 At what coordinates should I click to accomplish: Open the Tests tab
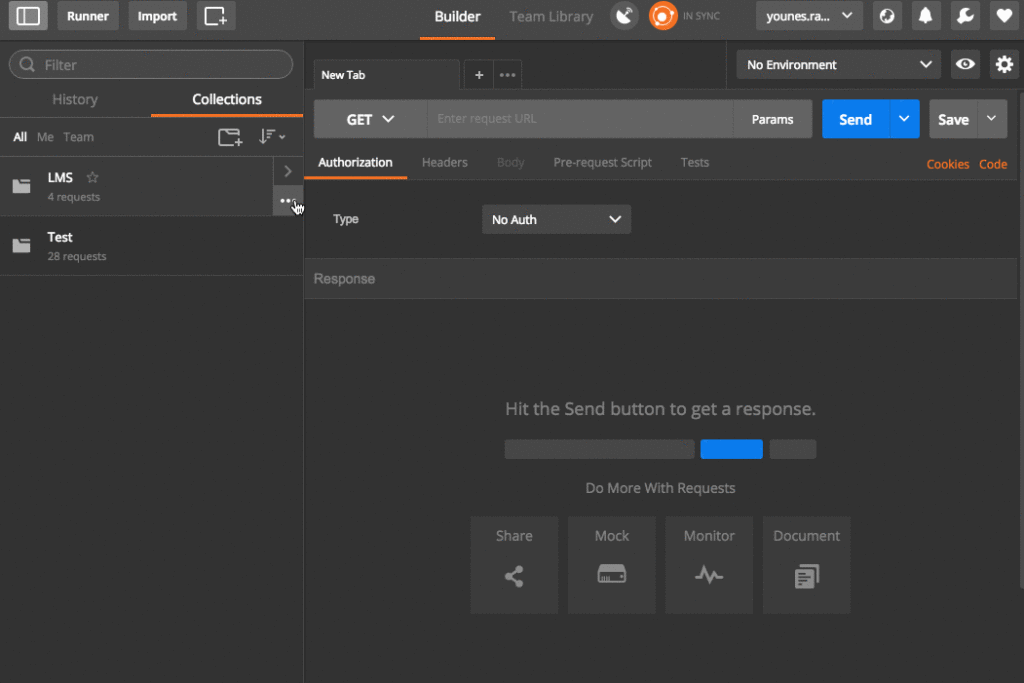695,163
